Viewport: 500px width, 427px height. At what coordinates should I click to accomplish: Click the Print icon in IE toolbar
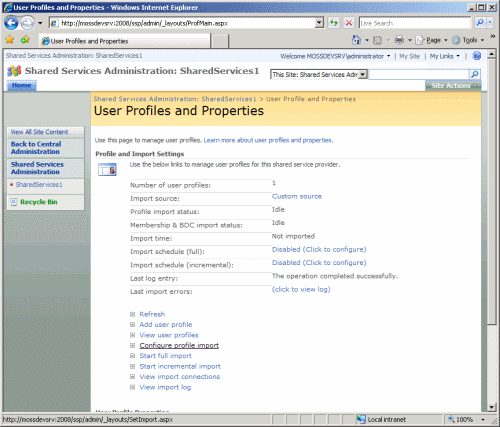click(399, 40)
